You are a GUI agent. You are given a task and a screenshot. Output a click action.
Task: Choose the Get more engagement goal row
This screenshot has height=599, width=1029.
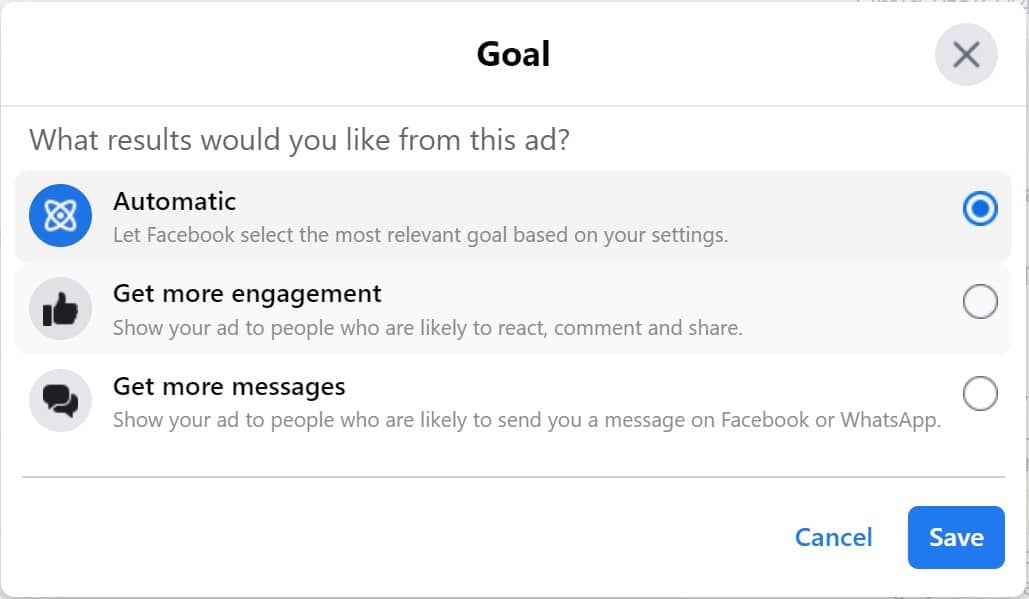(500, 308)
